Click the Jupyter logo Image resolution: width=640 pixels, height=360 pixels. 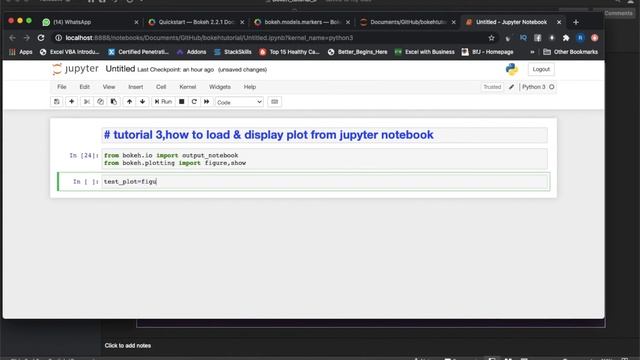tap(75, 69)
